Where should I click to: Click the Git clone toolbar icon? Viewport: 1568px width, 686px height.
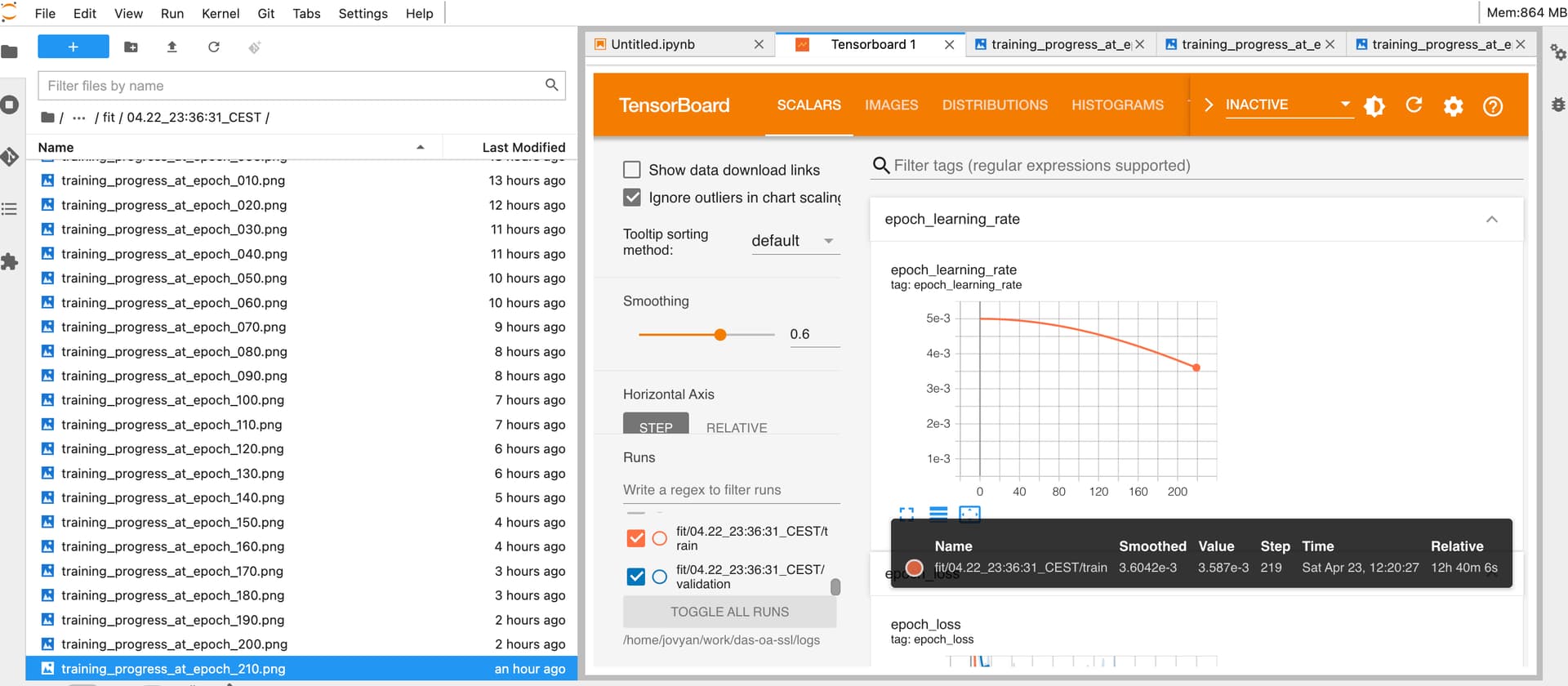pos(255,47)
